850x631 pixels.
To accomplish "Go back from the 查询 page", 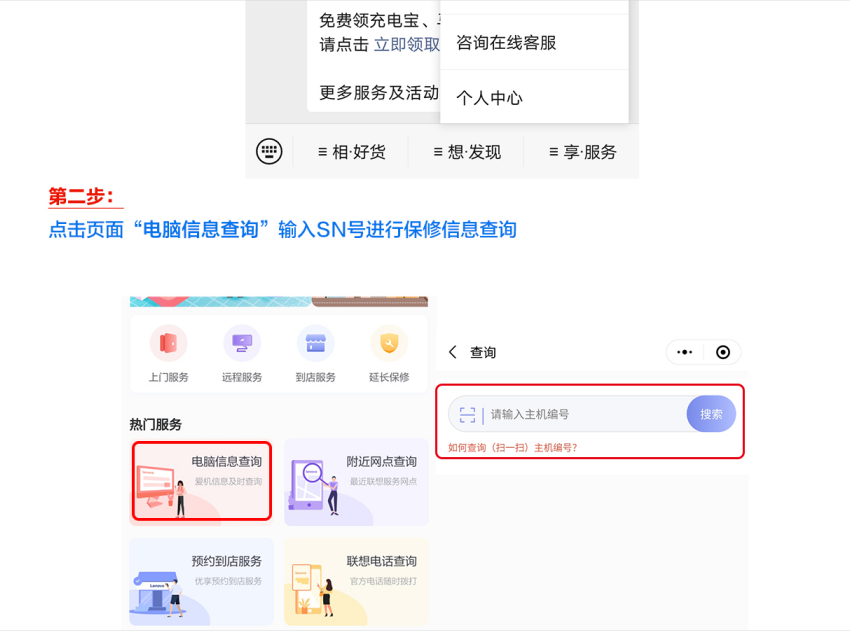I will coord(453,352).
